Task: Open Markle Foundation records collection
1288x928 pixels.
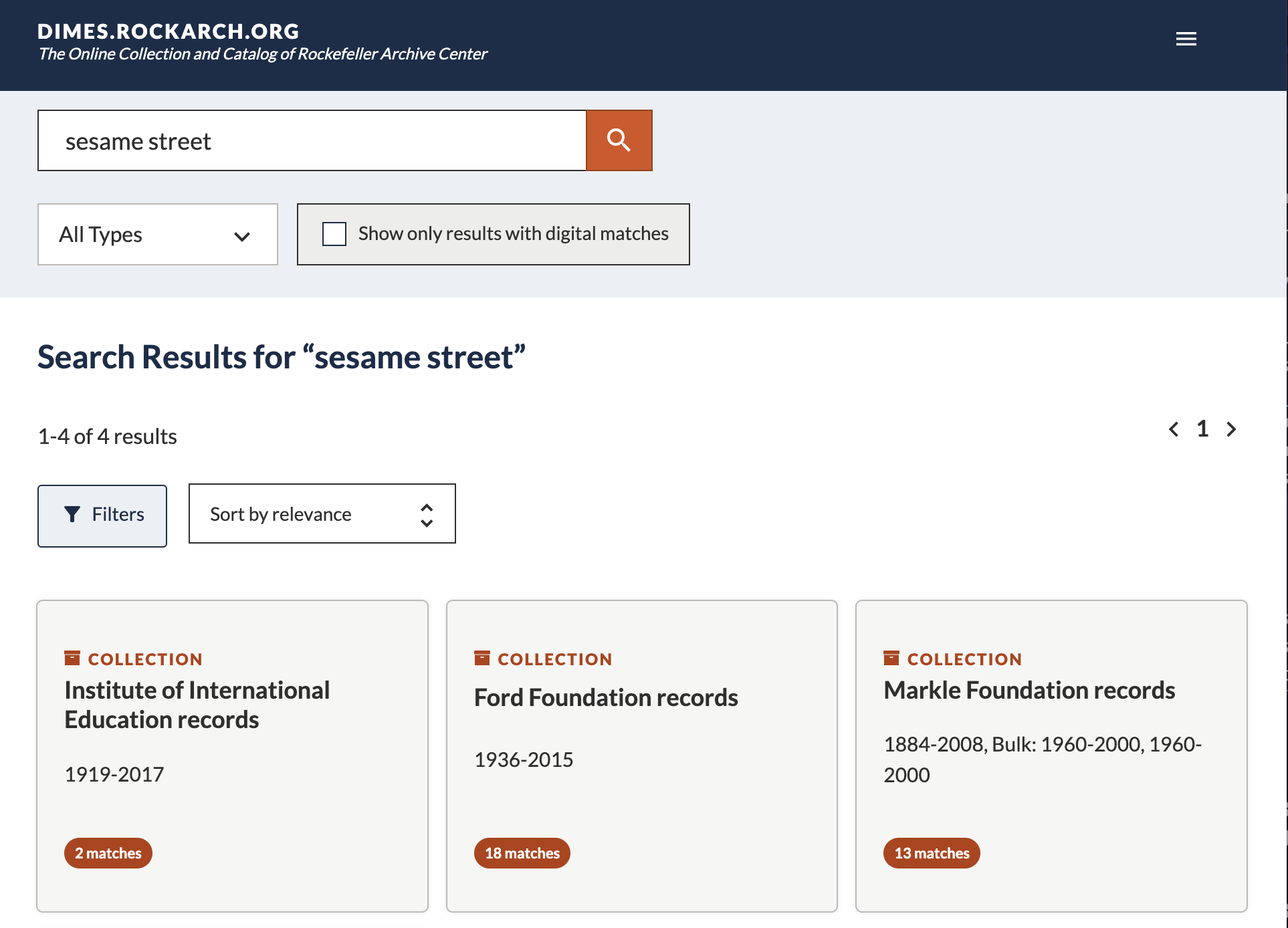Action: (1029, 690)
